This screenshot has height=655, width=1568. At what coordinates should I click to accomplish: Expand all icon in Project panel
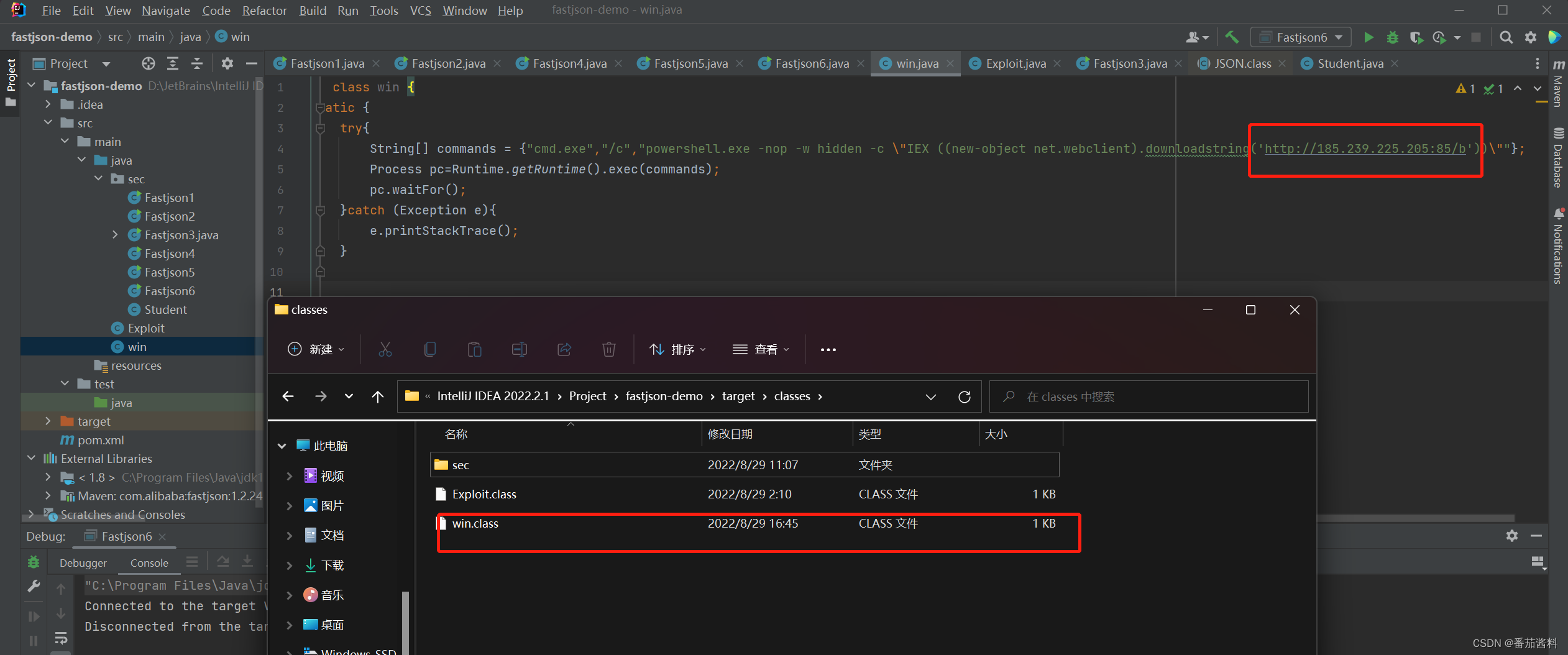click(x=172, y=63)
